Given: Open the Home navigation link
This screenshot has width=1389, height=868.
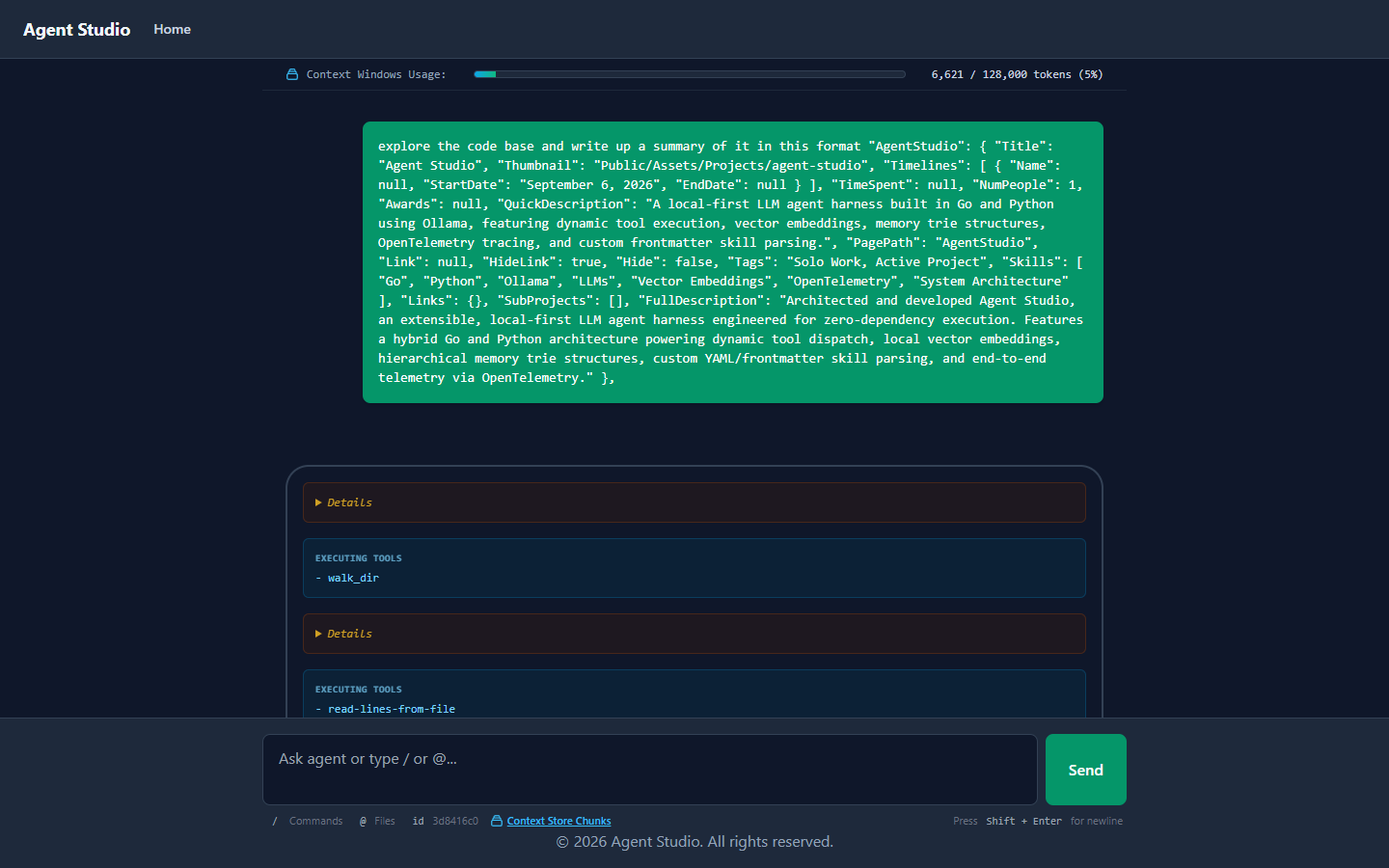Looking at the screenshot, I should [x=172, y=30].
